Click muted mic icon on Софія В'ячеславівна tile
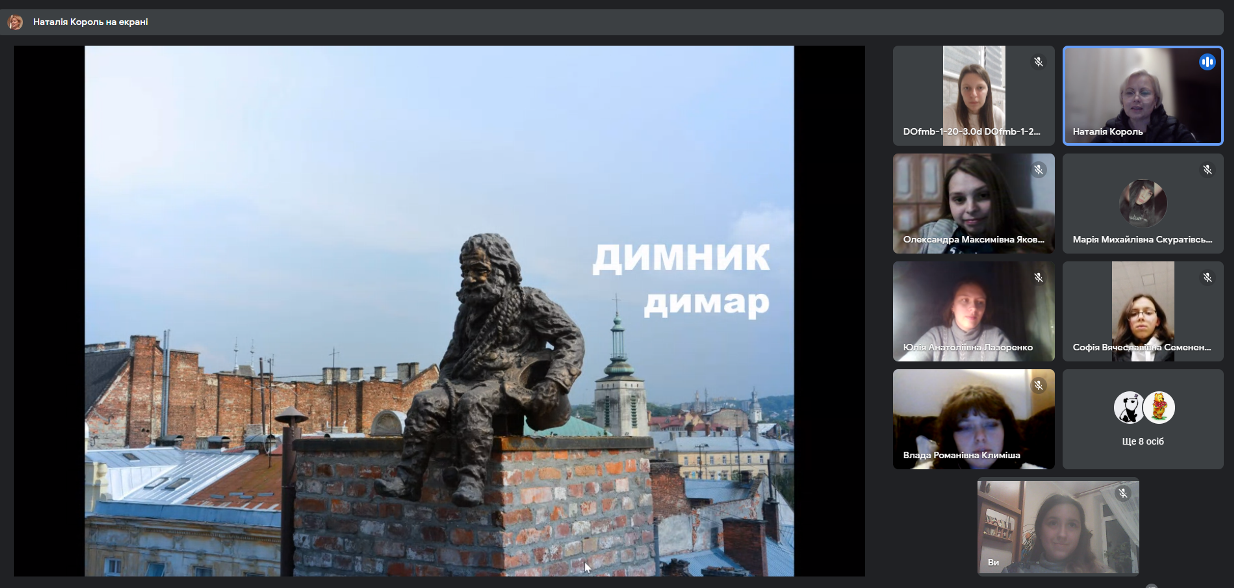 tap(1207, 278)
